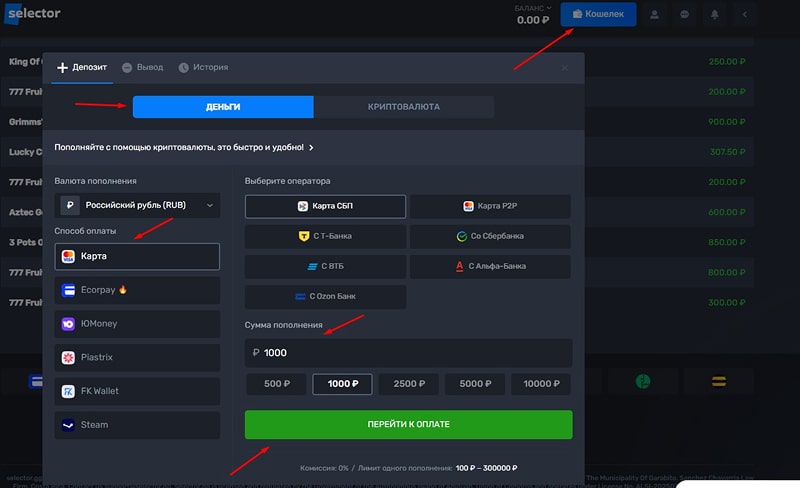
Task: Click the user profile icon
Action: click(x=654, y=14)
